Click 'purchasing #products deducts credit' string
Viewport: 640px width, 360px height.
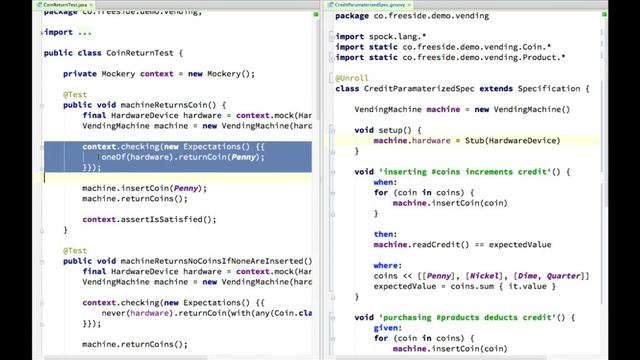(x=468, y=317)
